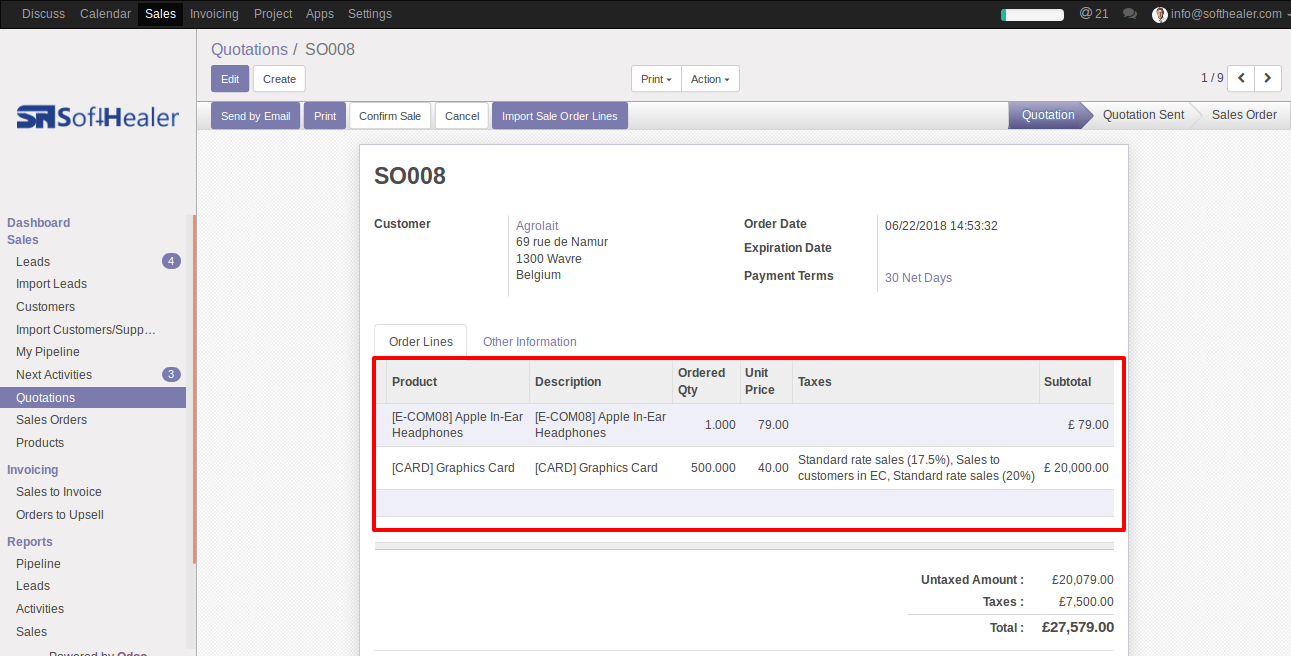The image size is (1291, 656).
Task: Open the conversations chat bubble icon
Action: [1130, 14]
